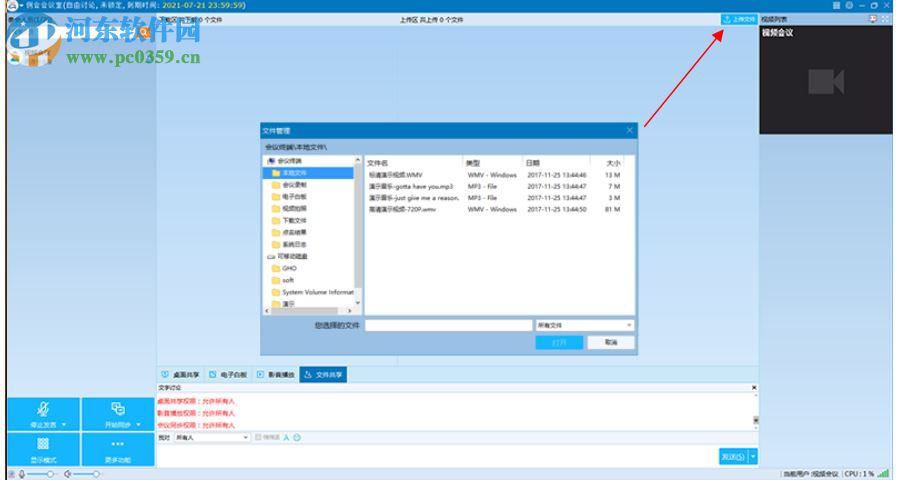The width and height of the screenshot is (903, 489).
Task: Click the network signal icon in status bar
Action: (x=883, y=474)
